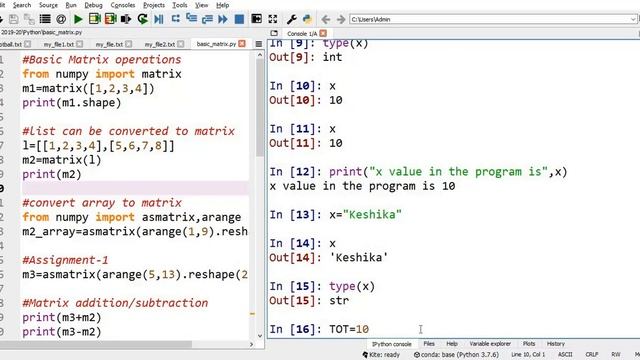Close the basic_matrix.py tab
This screenshot has height=360, width=640.
(242, 44)
